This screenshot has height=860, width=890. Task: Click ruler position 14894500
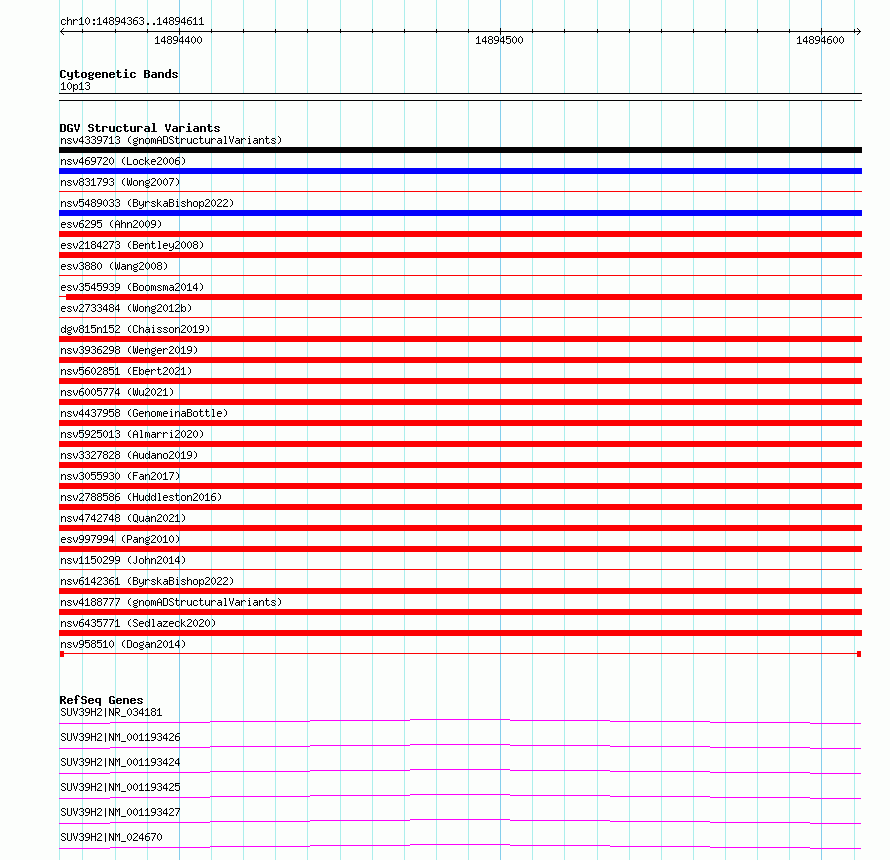point(499,40)
